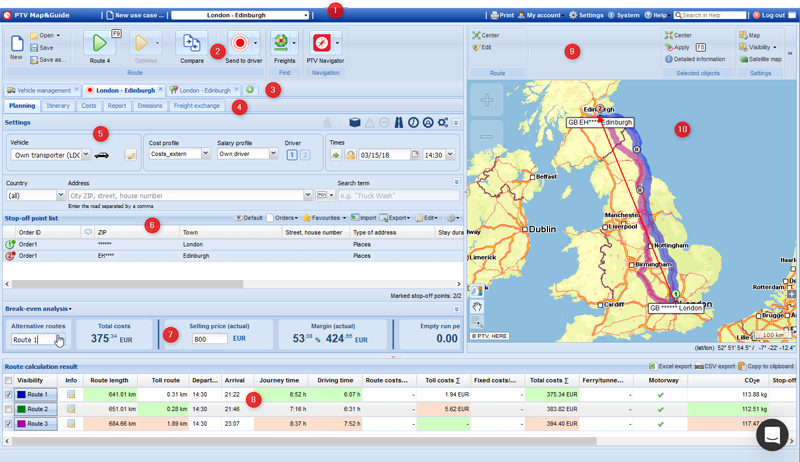
Task: Click the Search in Help field
Action: point(710,15)
